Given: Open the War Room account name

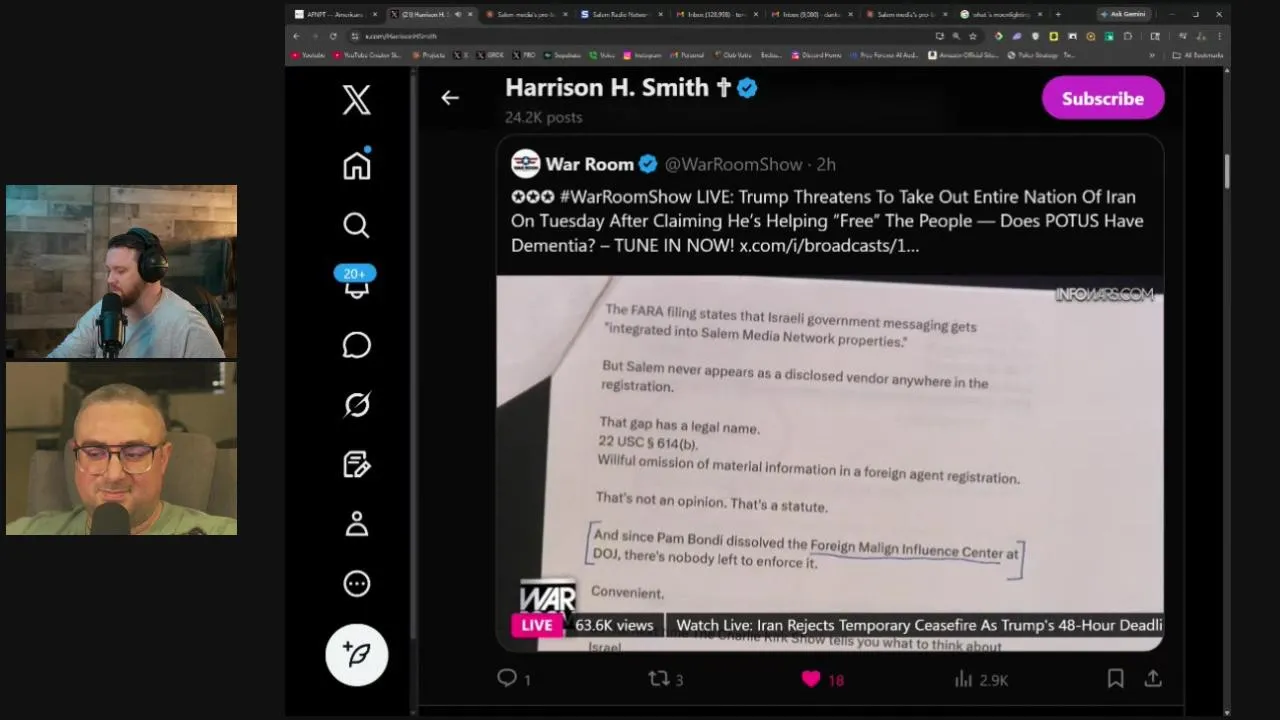Looking at the screenshot, I should pos(589,164).
